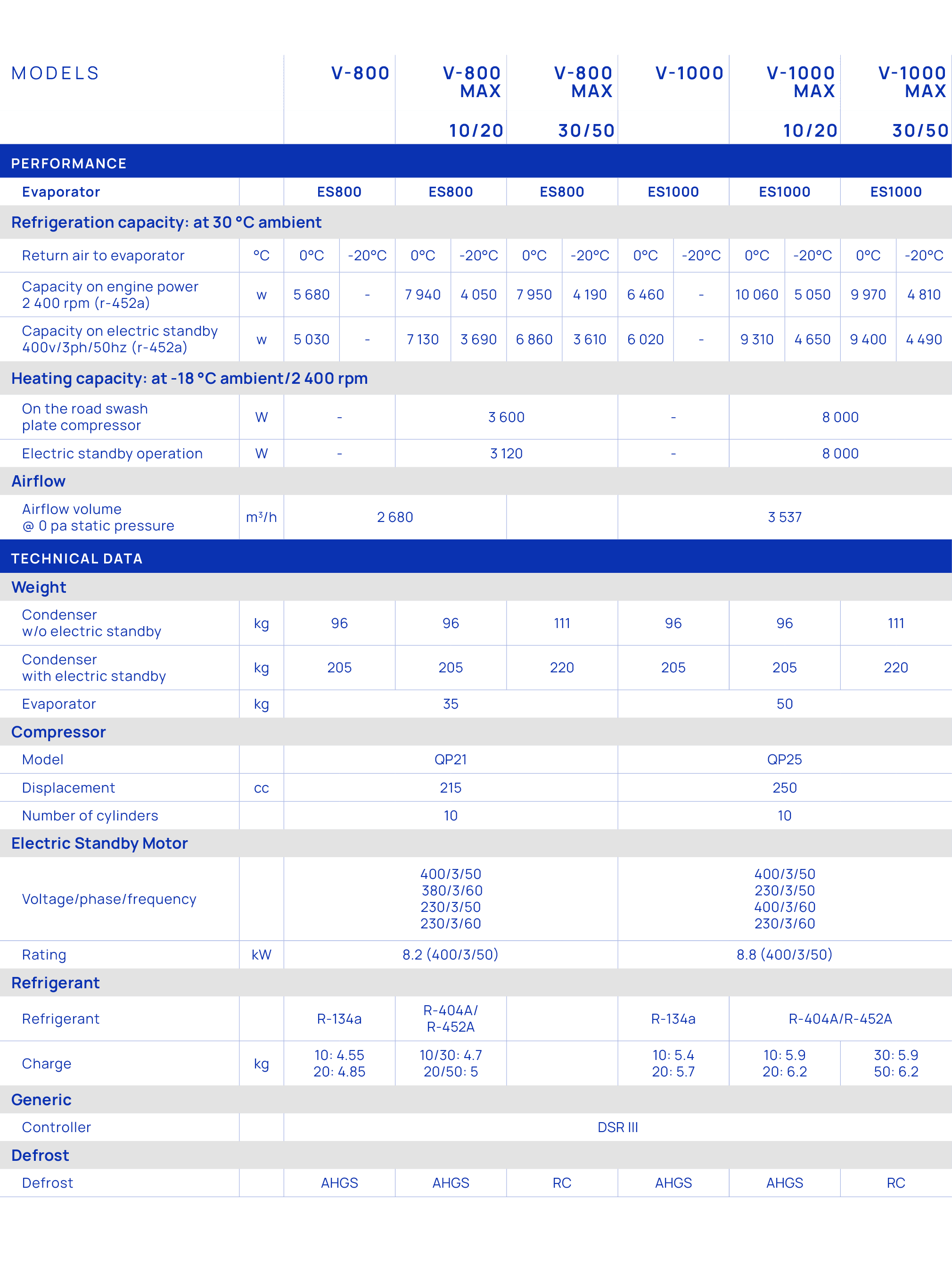Click the 'Refrigeration capacity: at 30 °C ambient' heading
Viewport: 952px width, 1282px height.
point(166,223)
